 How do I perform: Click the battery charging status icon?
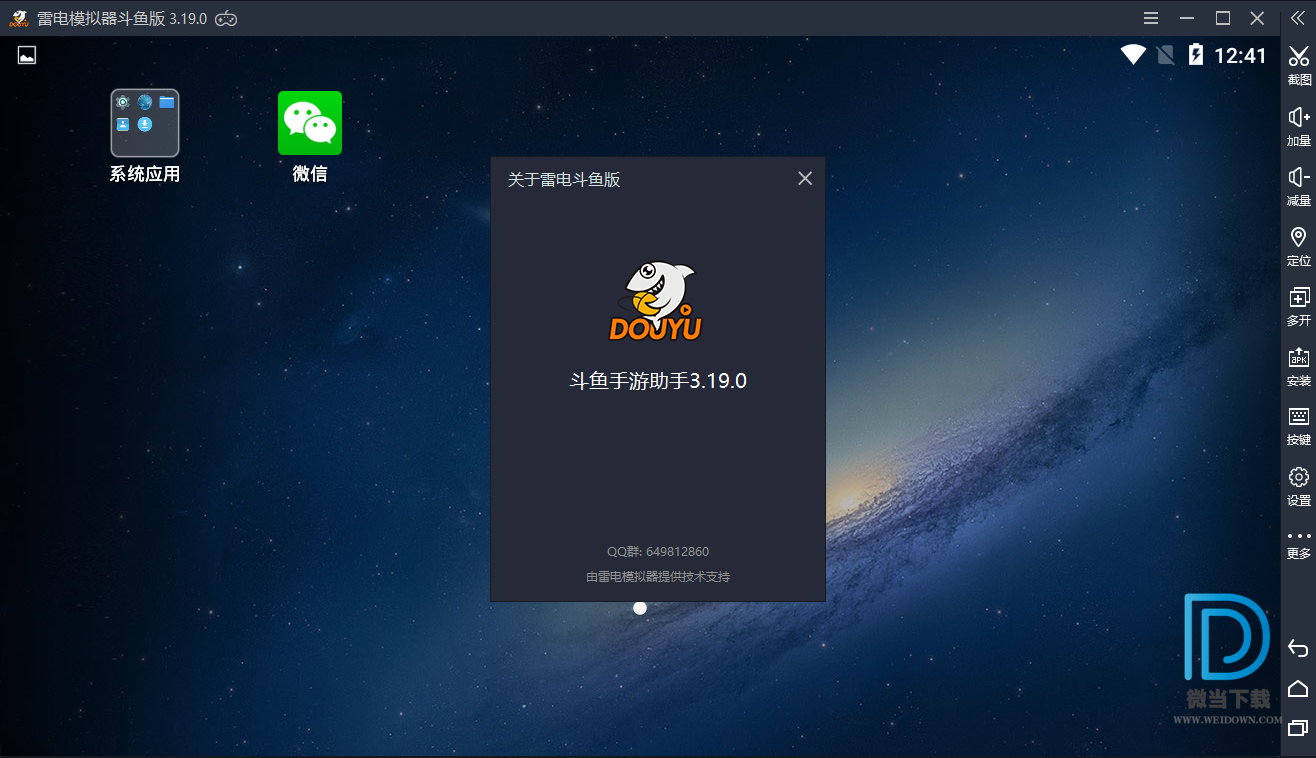1195,55
